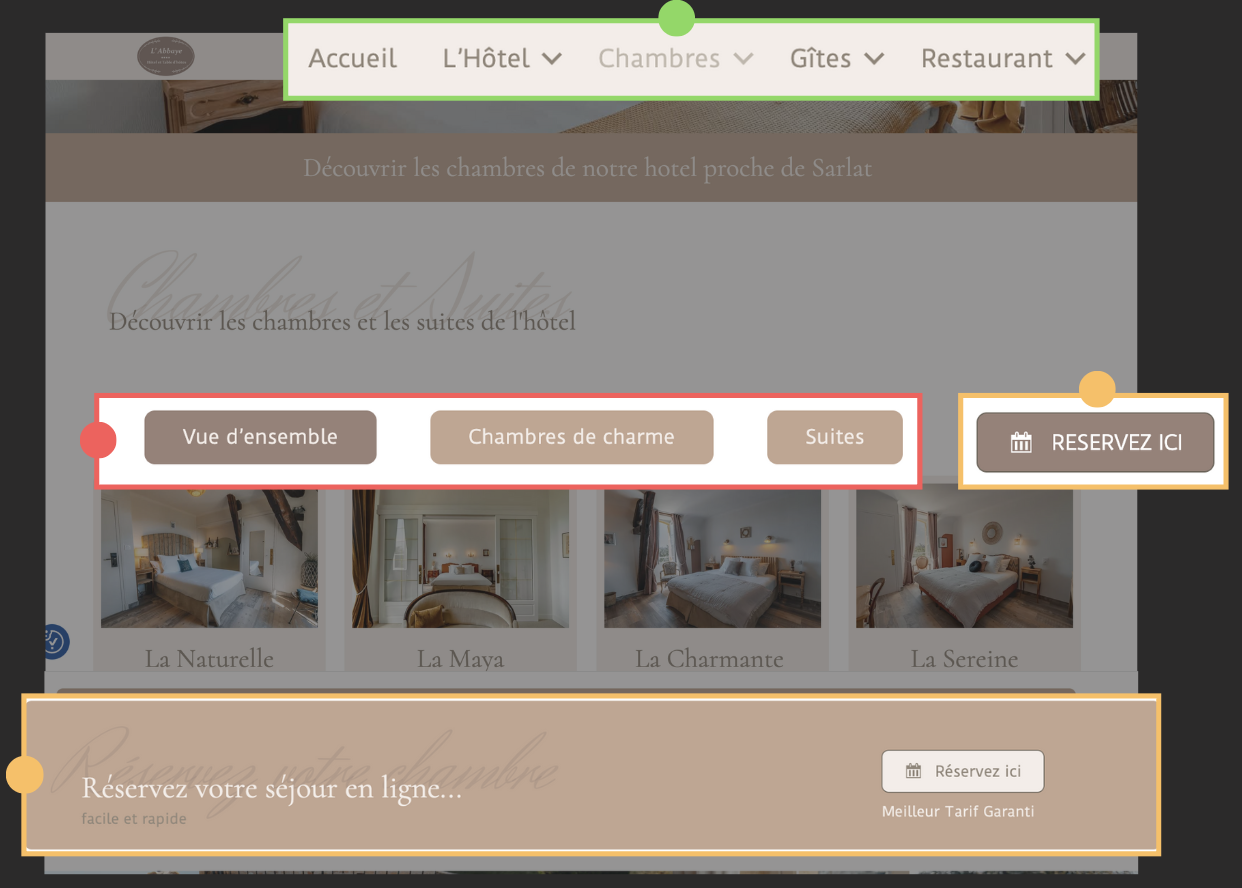Screen dimensions: 1242x888
Task: Switch to Chambres de charme filter
Action: pyautogui.click(x=571, y=437)
